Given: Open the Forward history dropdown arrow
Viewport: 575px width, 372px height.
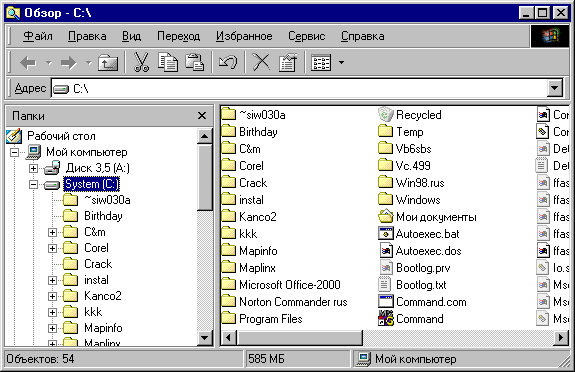Looking at the screenshot, I should click(x=88, y=63).
